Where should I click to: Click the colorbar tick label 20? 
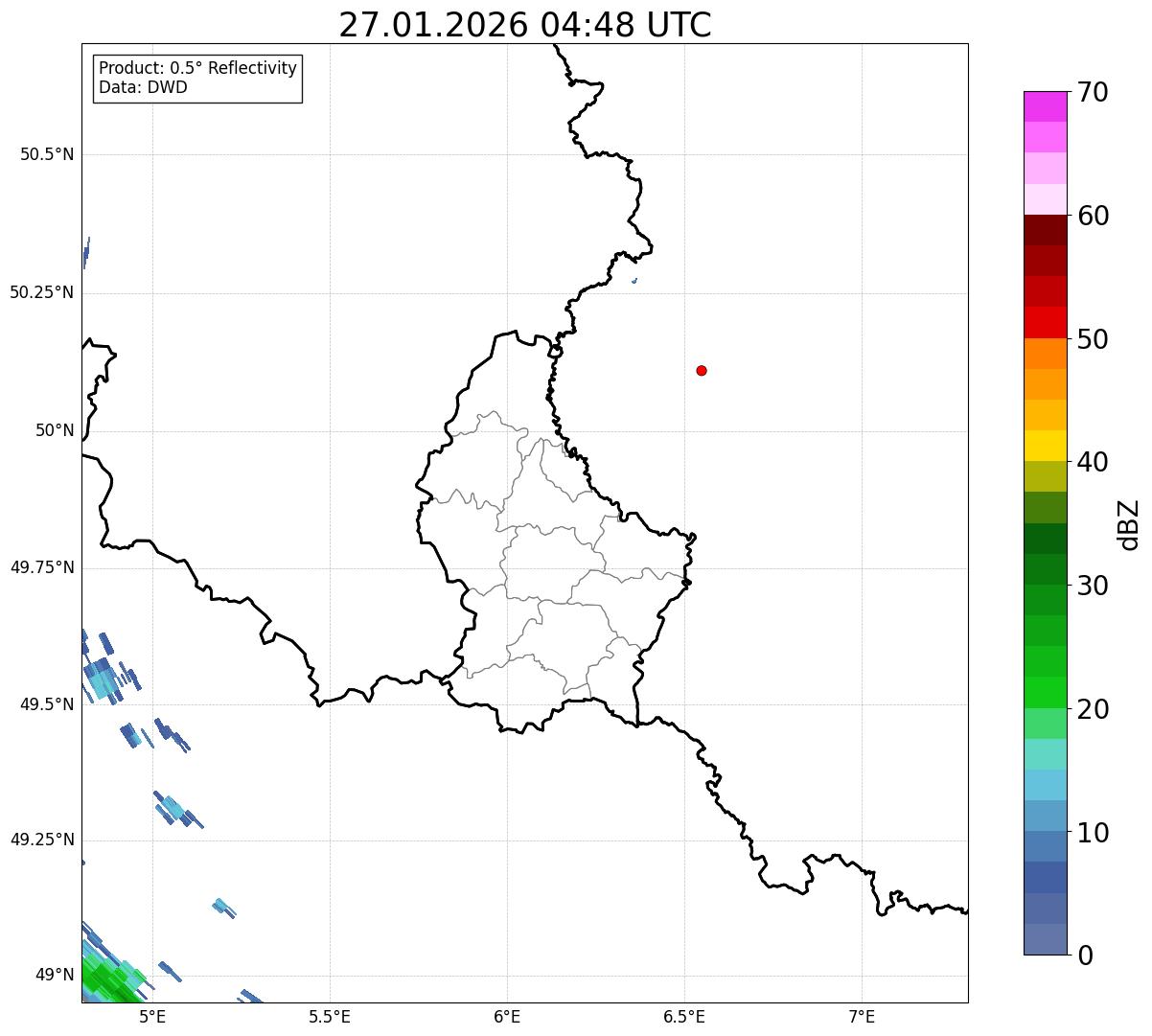pyautogui.click(x=1093, y=710)
